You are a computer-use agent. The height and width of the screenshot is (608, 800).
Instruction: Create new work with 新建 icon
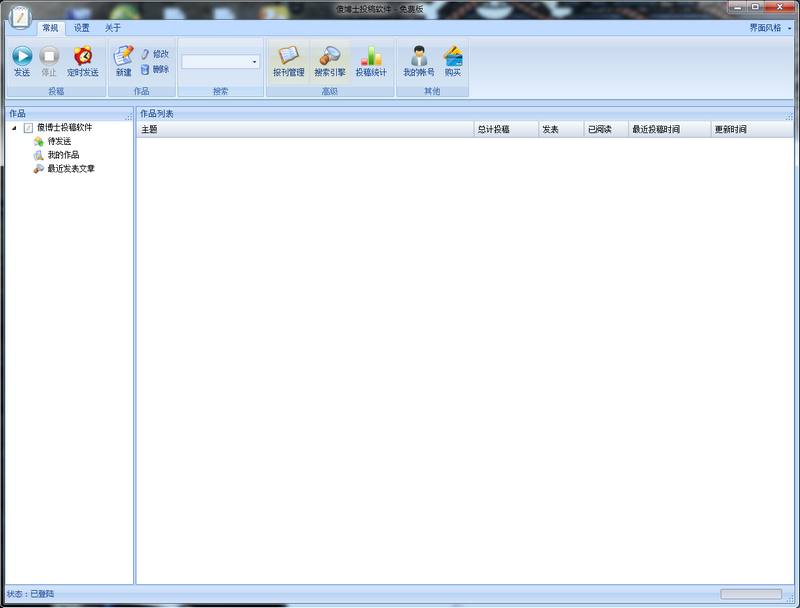[x=123, y=57]
